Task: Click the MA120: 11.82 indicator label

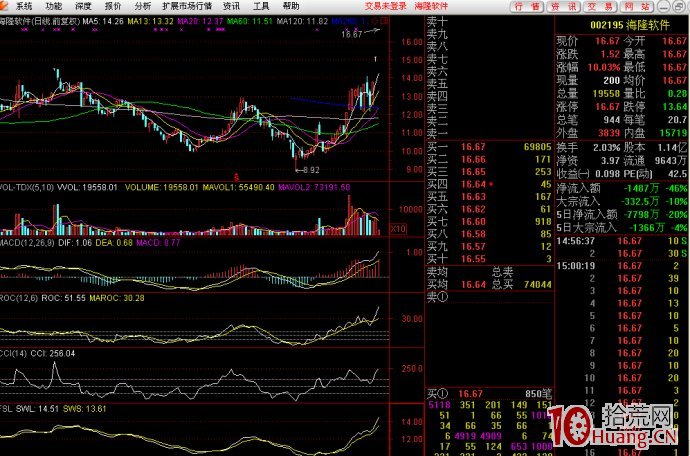Action: (x=303, y=21)
